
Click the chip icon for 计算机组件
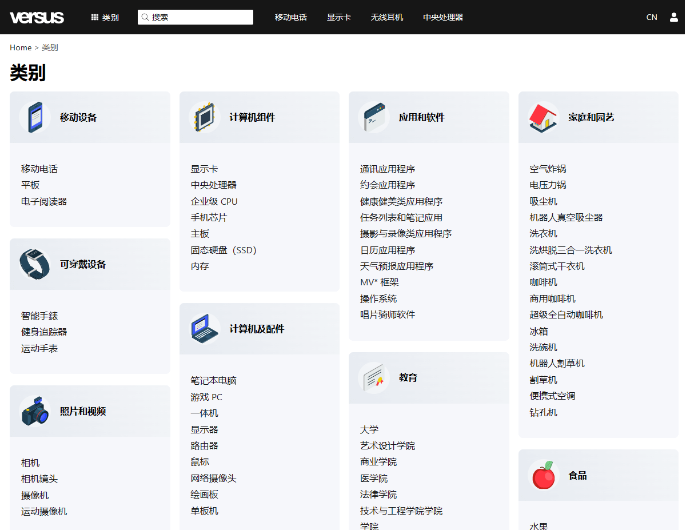coord(204,117)
